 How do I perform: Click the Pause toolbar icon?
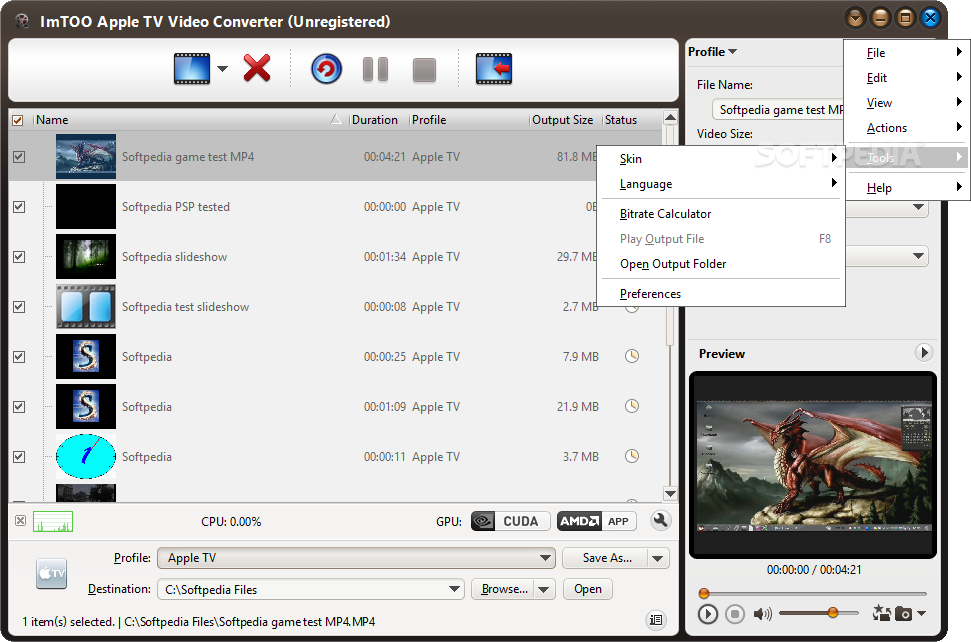click(375, 69)
